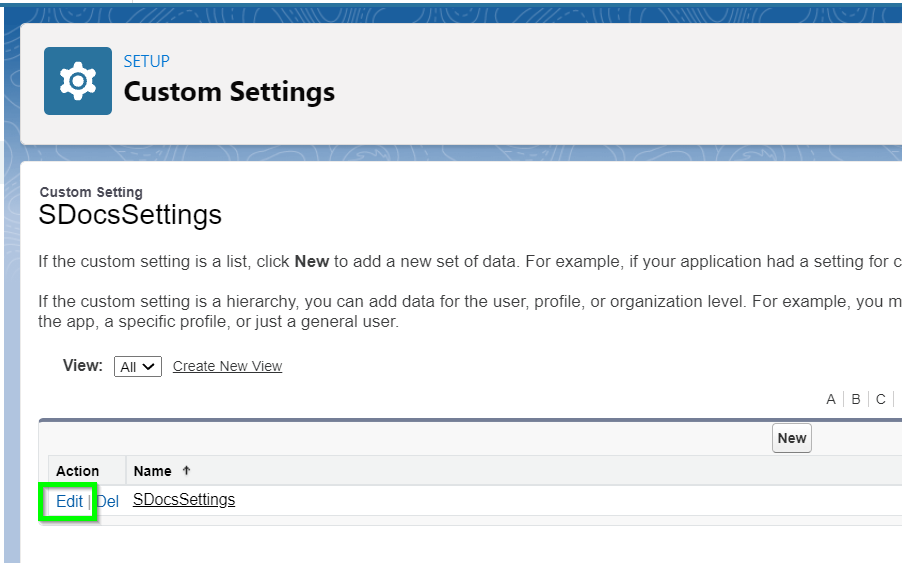
Task: Click the New button
Action: [792, 438]
